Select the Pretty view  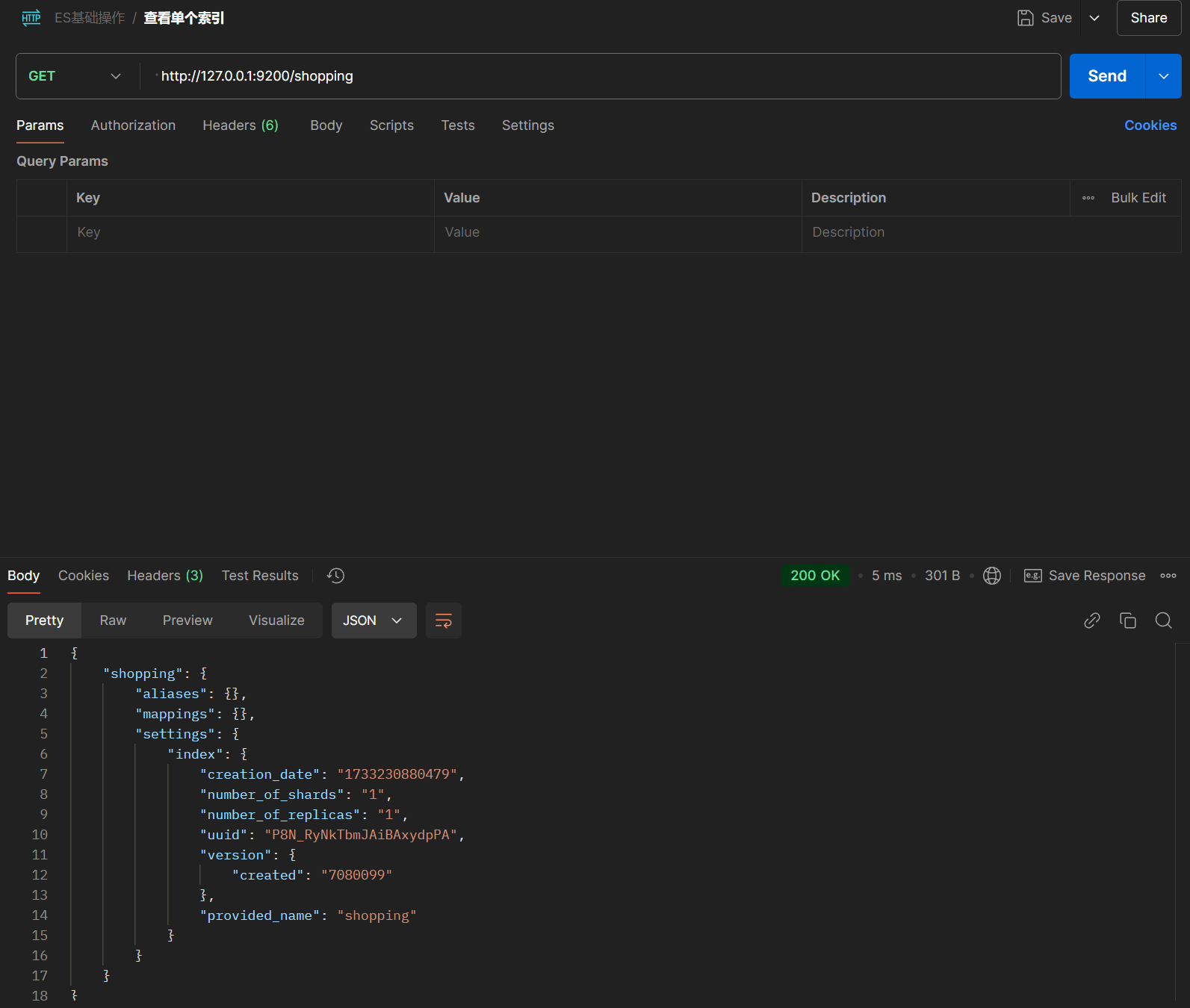pos(44,620)
